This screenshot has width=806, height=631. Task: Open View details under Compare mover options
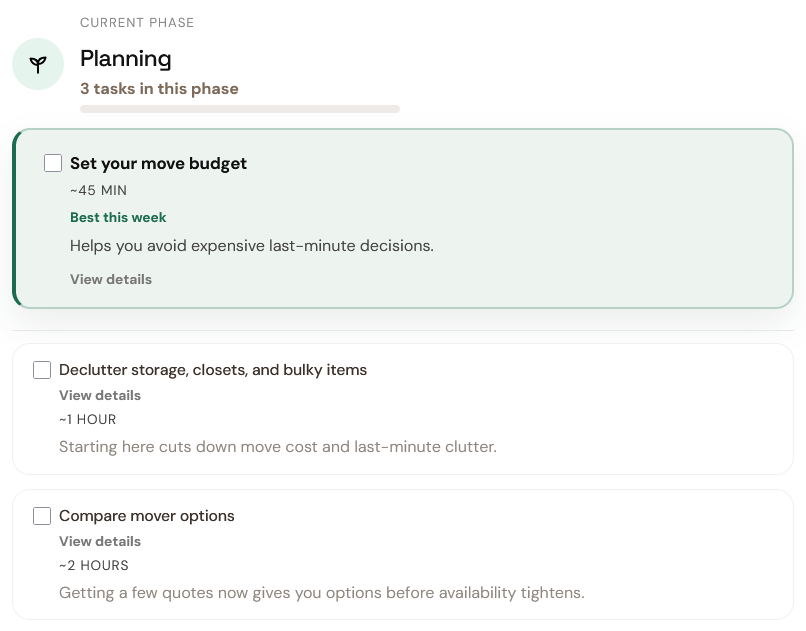coord(100,542)
